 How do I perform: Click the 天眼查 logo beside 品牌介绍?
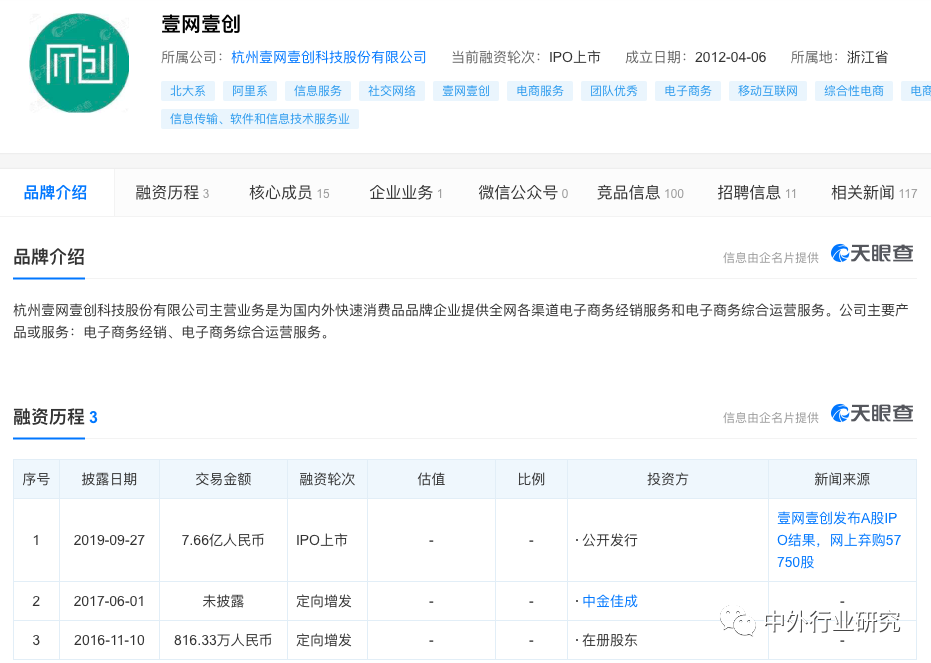click(x=872, y=254)
